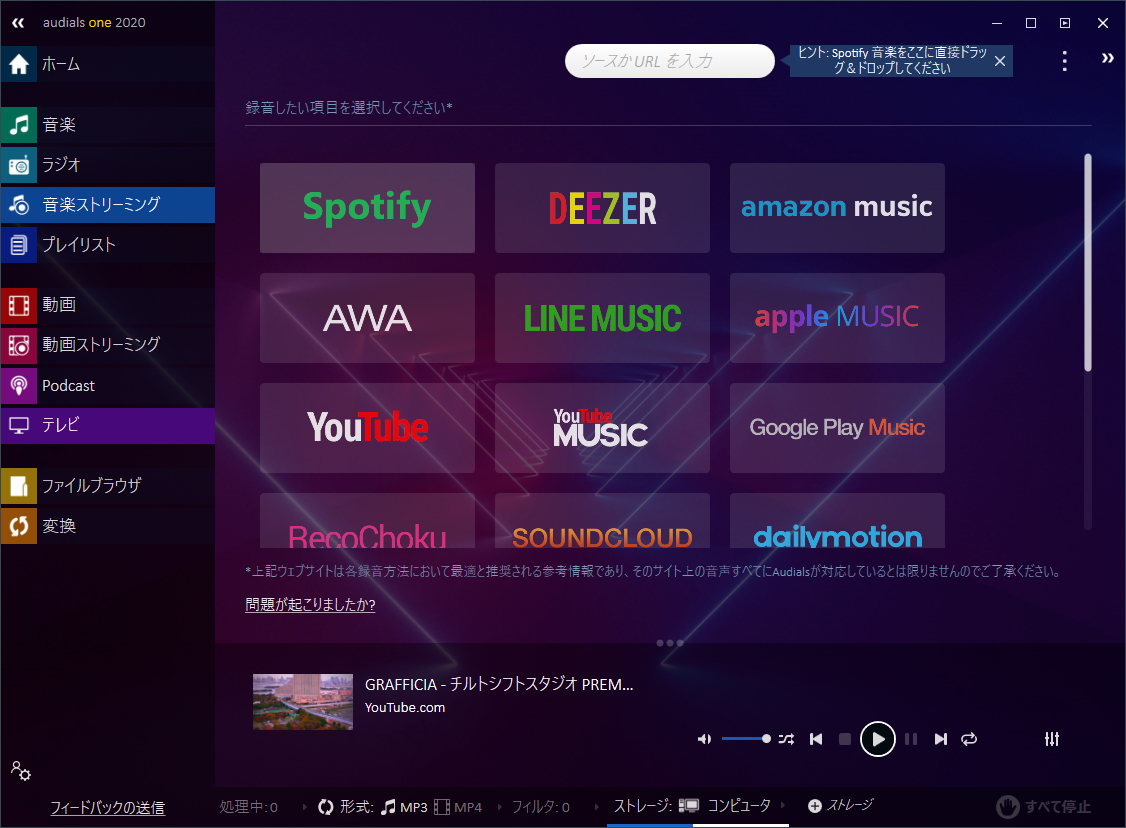The image size is (1126, 828).
Task: Click the three-dot player panel handle
Action: (669, 643)
